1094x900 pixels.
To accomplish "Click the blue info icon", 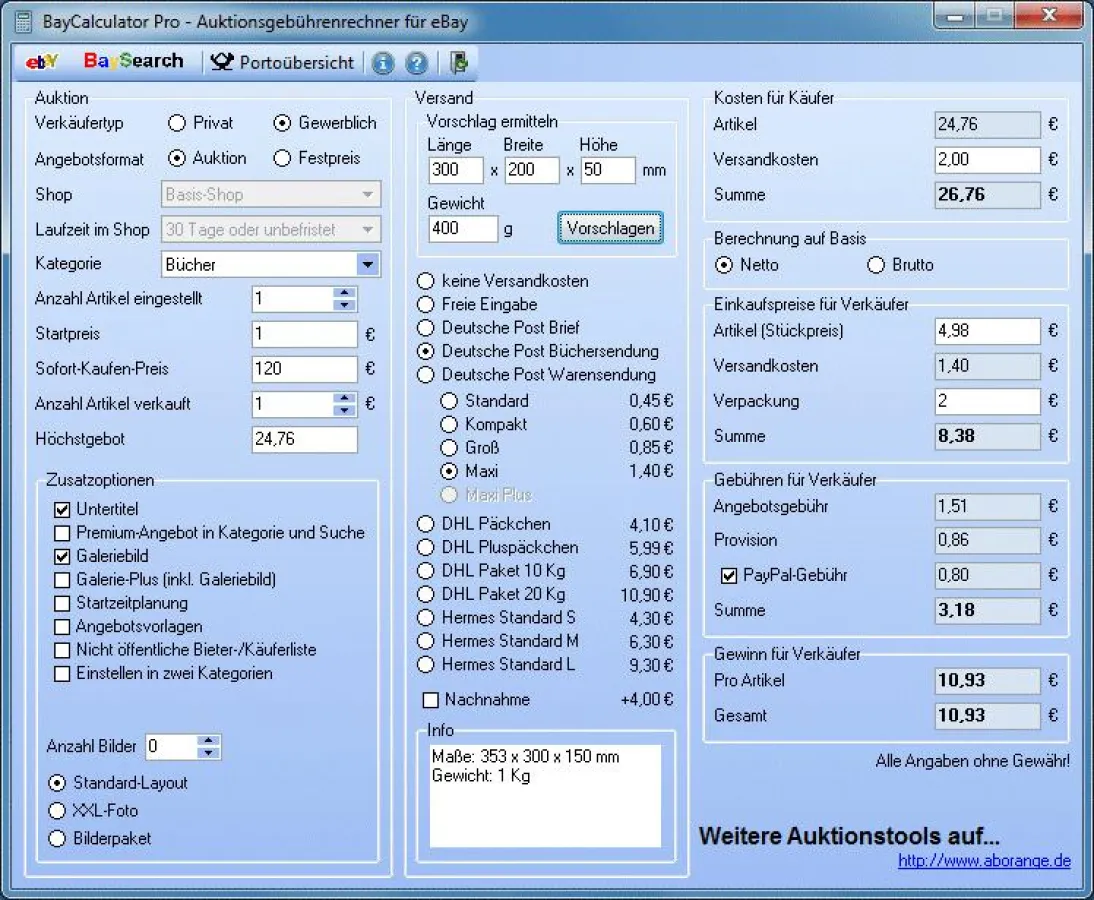I will click(383, 63).
